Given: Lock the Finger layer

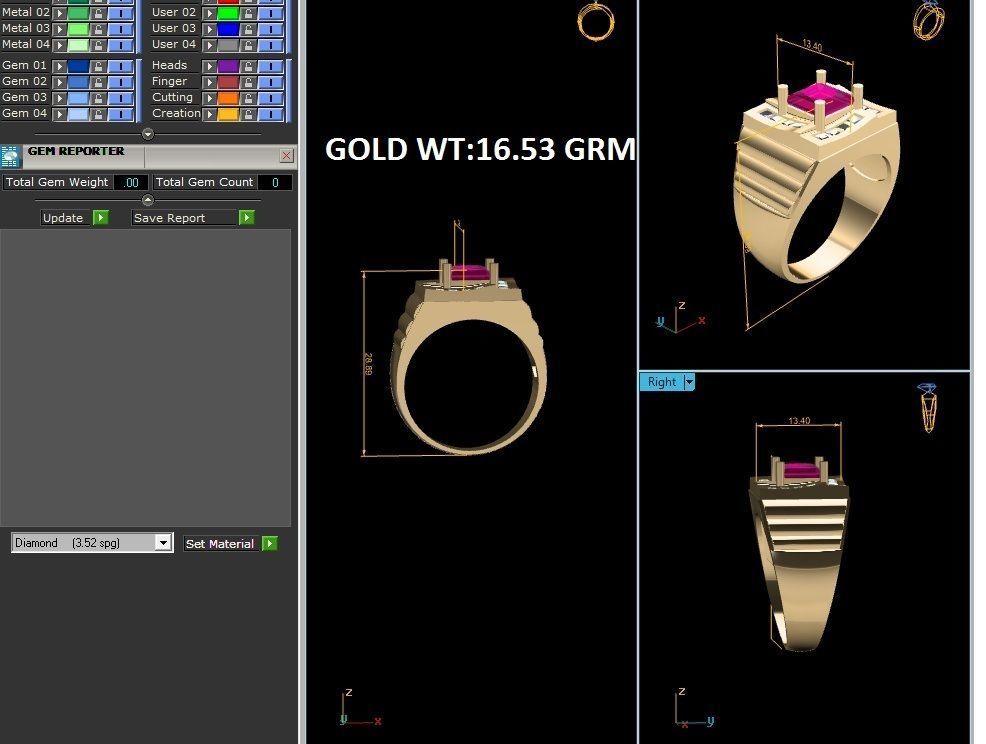Looking at the screenshot, I should tap(248, 82).
